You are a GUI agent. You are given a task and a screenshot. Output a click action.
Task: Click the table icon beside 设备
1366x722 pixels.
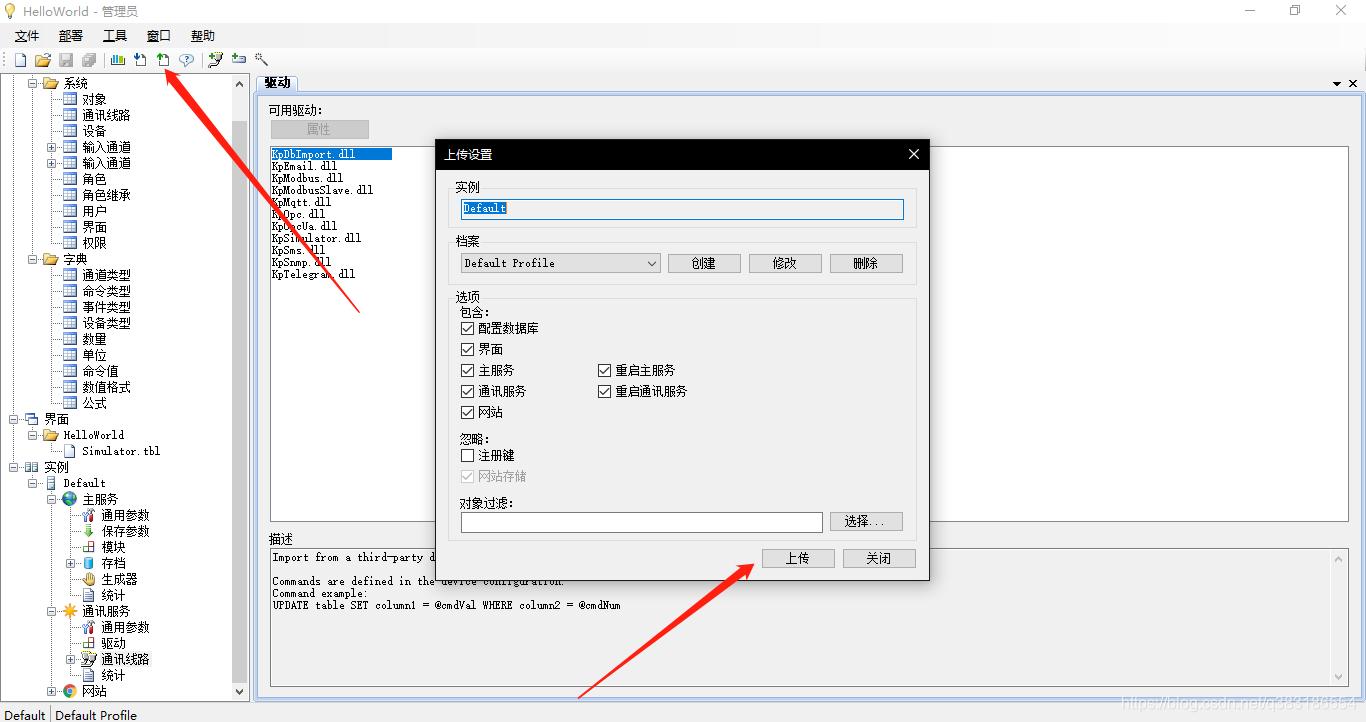(70, 131)
